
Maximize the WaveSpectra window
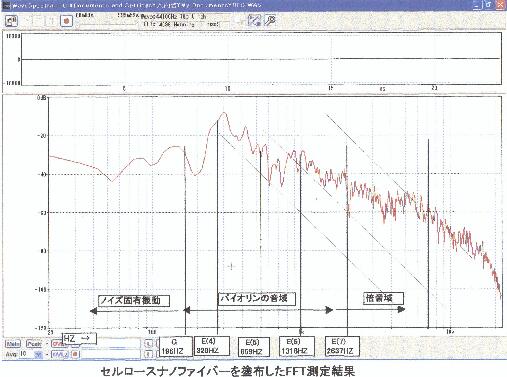point(489,5)
